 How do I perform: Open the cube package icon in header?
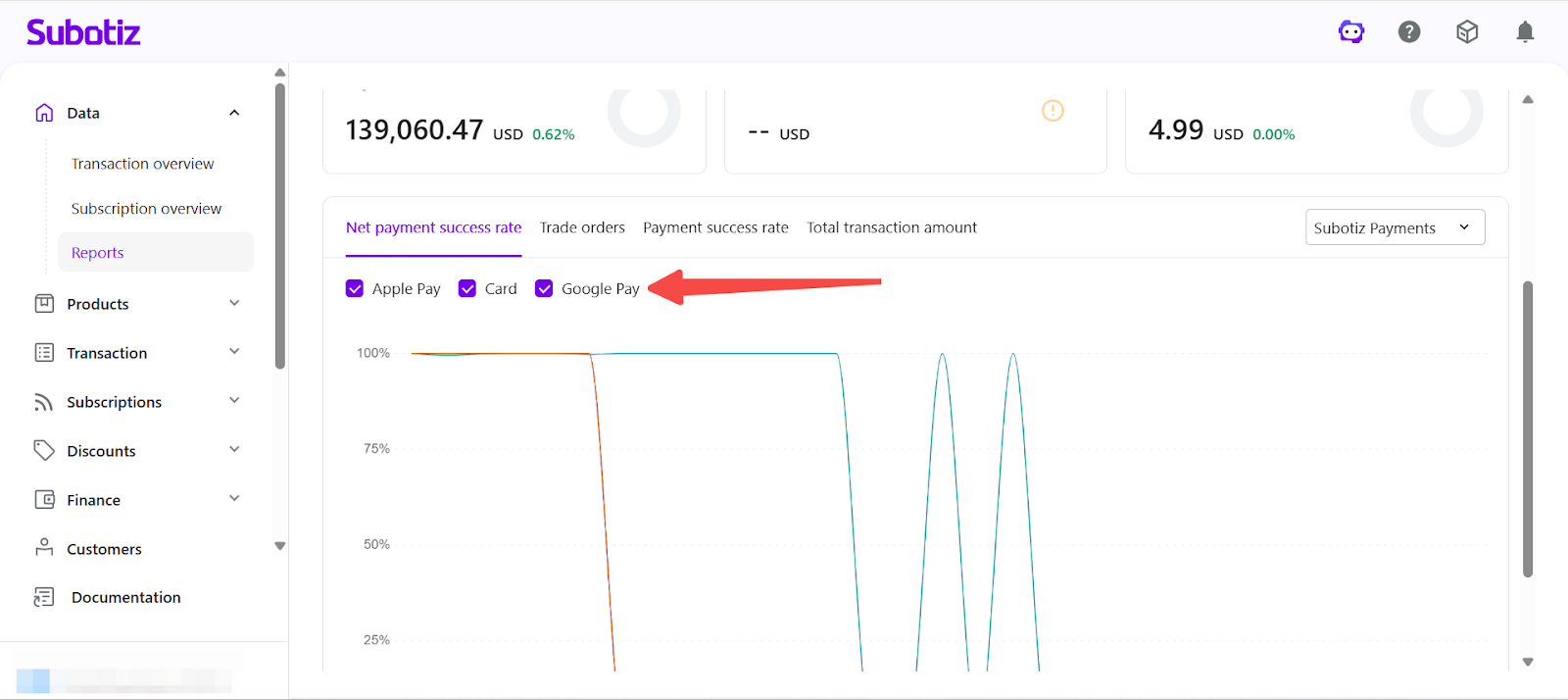(x=1467, y=32)
